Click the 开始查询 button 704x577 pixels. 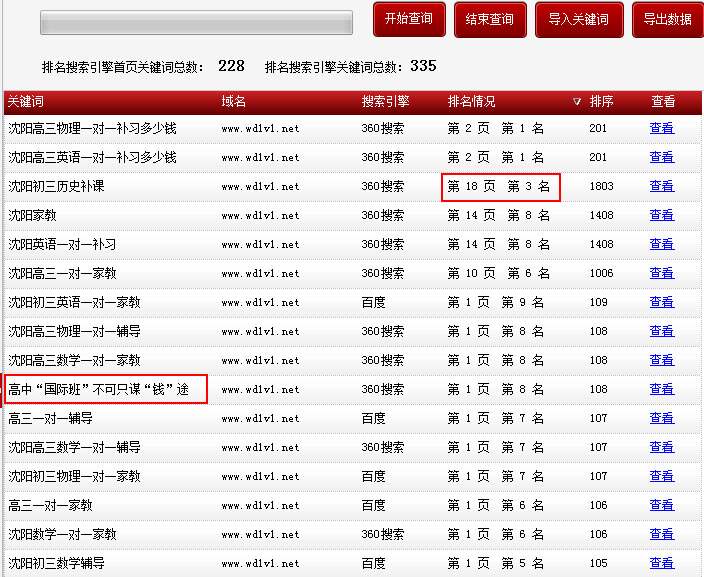point(408,19)
